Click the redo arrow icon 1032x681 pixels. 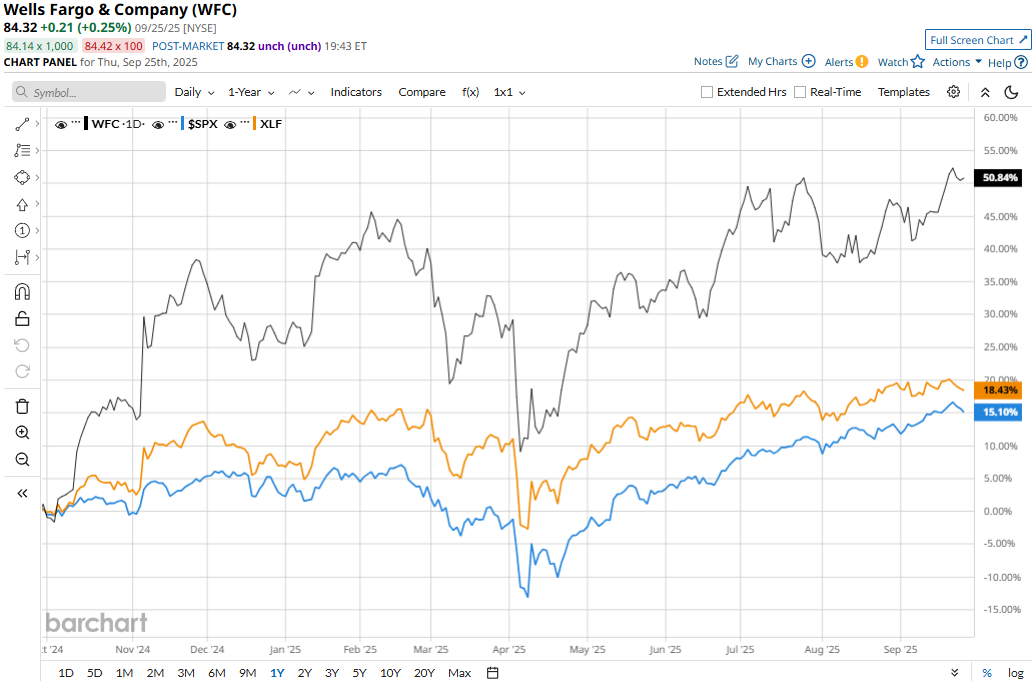pyautogui.click(x=22, y=371)
